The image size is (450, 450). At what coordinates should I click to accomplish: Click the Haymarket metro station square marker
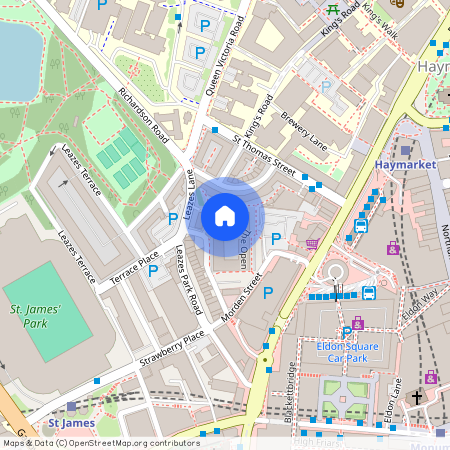[x=405, y=150]
